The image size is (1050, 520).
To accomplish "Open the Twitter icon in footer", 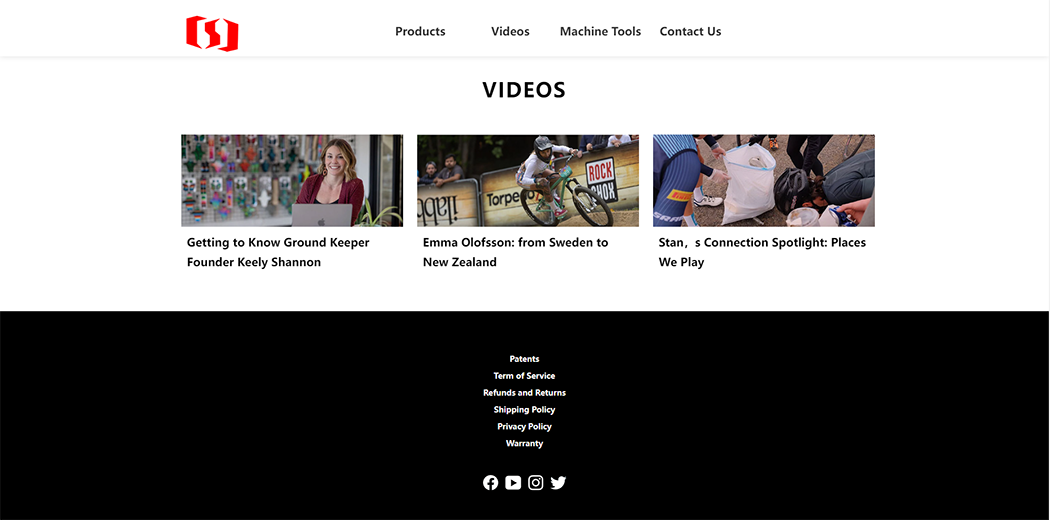I will coord(558,483).
